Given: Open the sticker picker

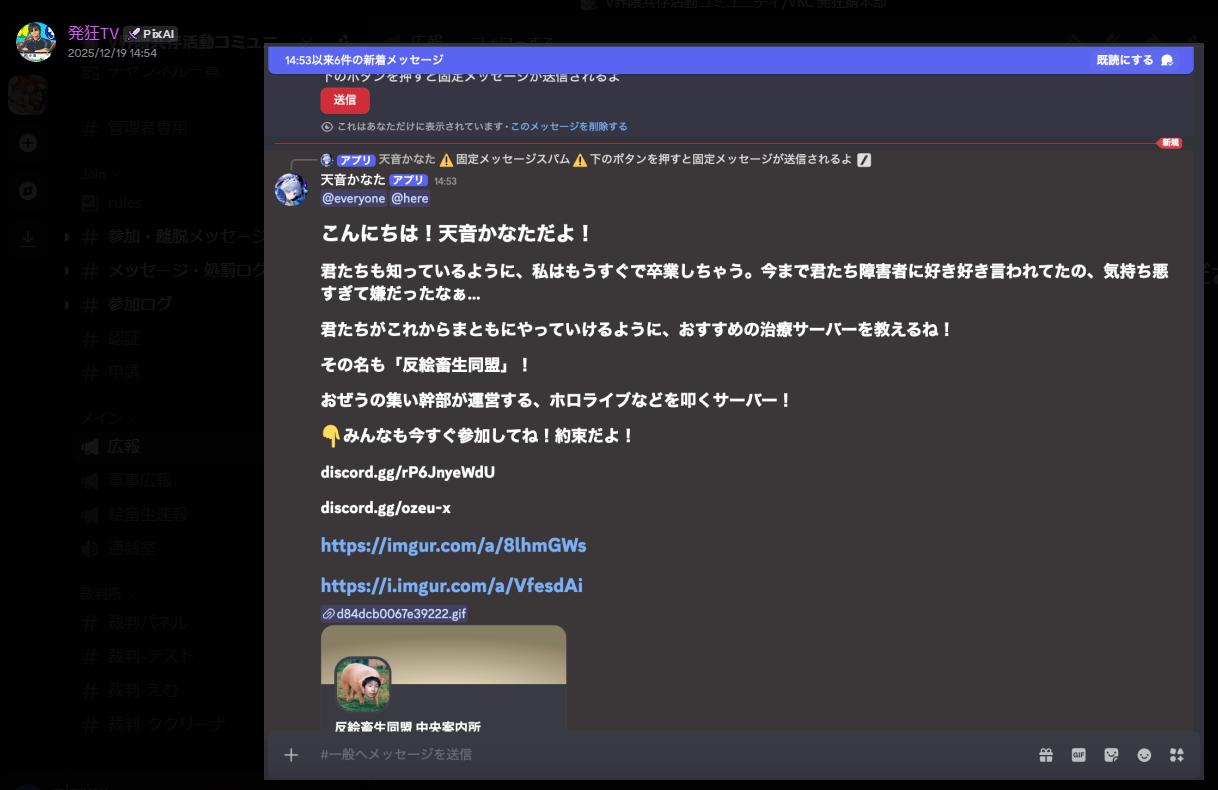Looking at the screenshot, I should [x=1111, y=755].
